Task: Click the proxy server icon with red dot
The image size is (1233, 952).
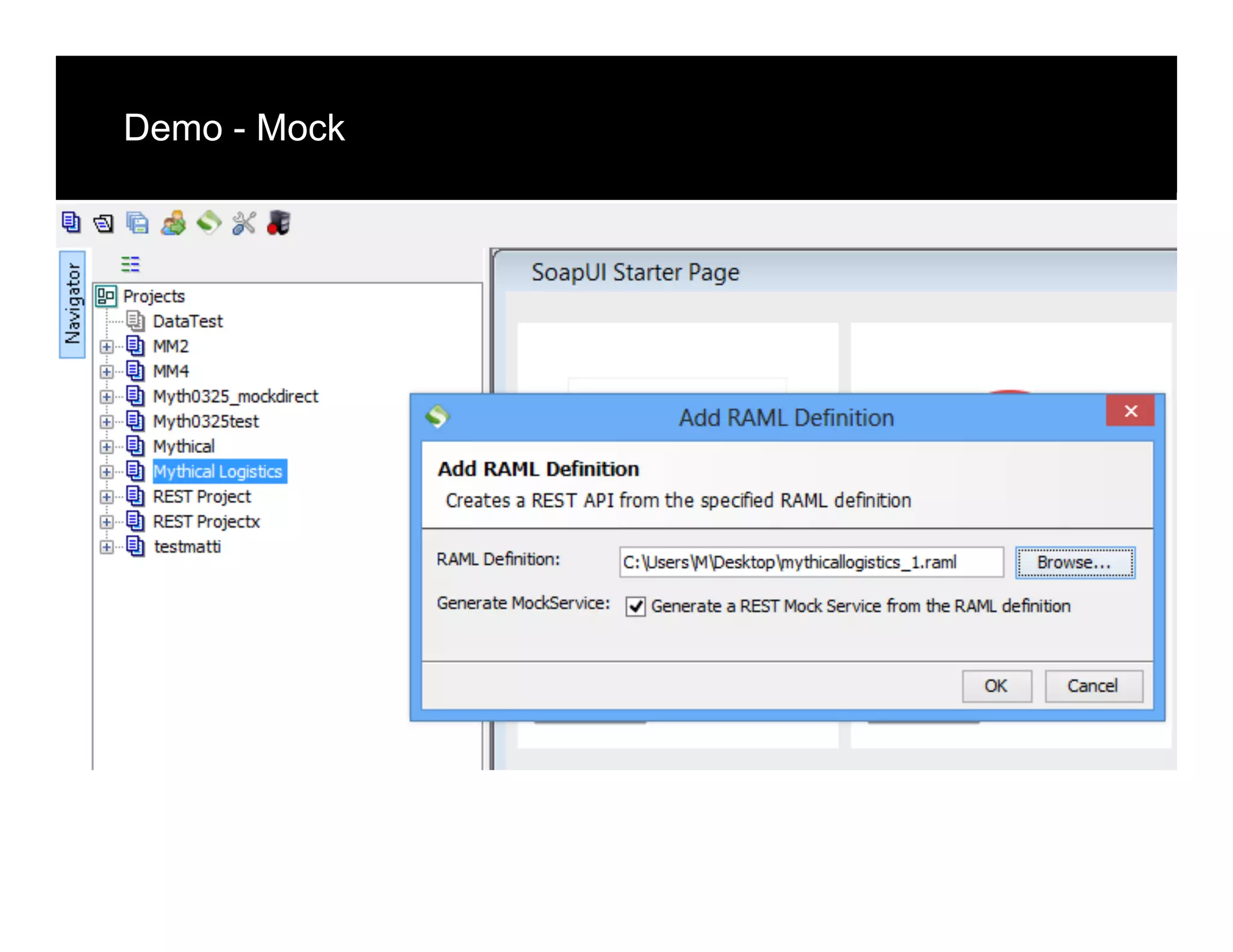Action: (x=279, y=223)
